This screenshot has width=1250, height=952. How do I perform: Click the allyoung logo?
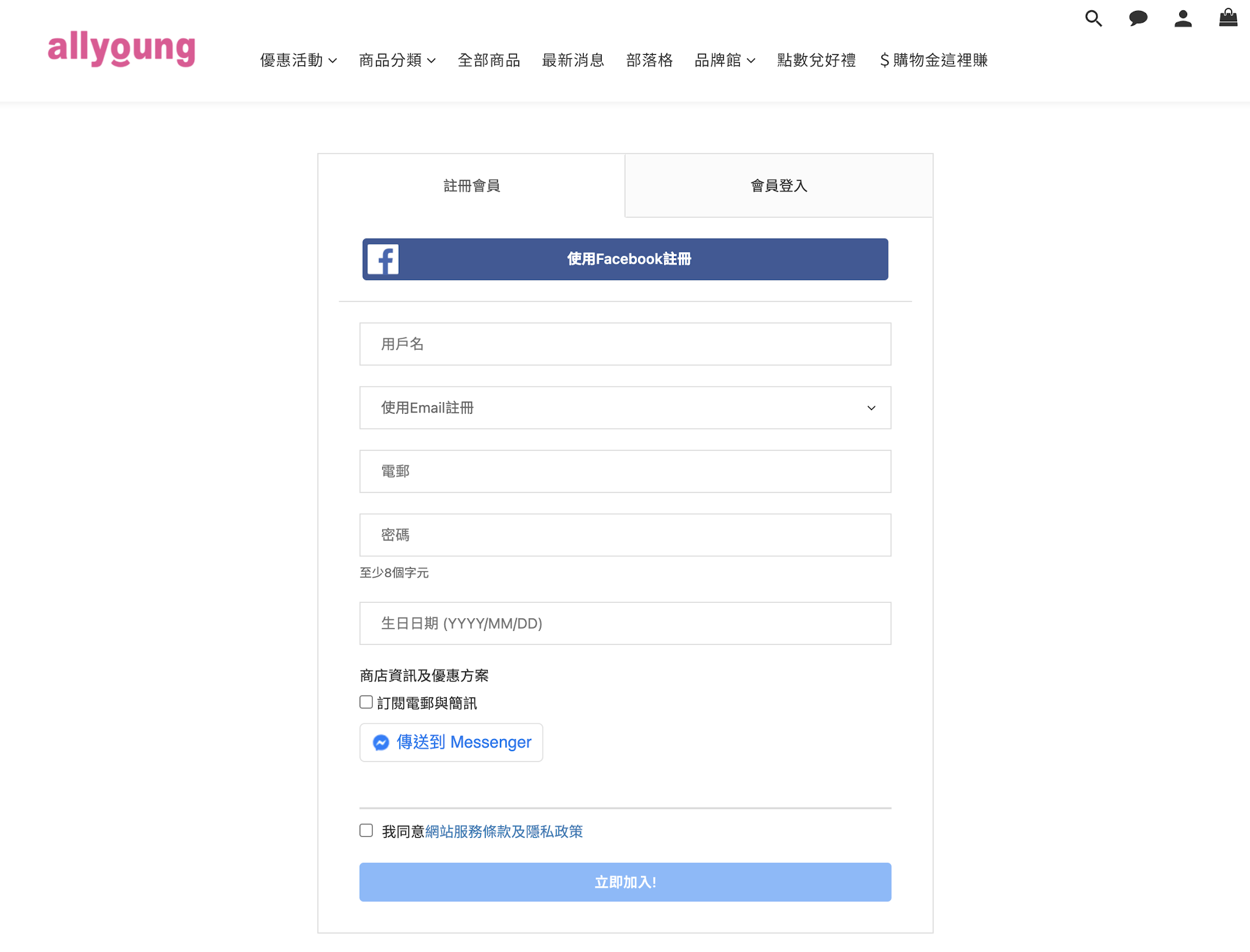coord(121,49)
